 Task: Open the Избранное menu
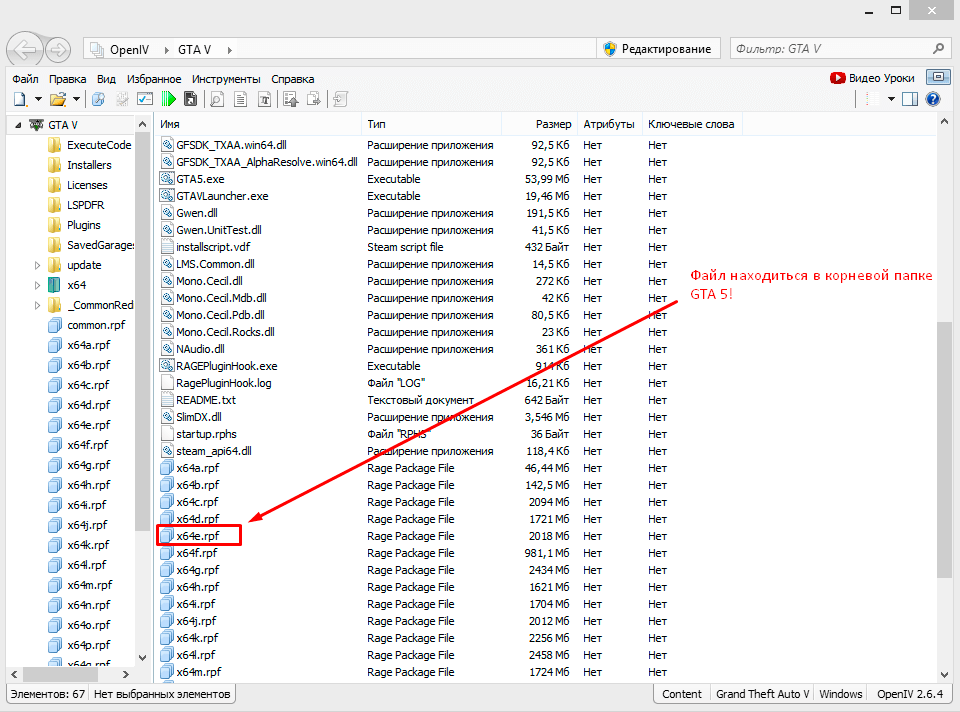point(154,79)
